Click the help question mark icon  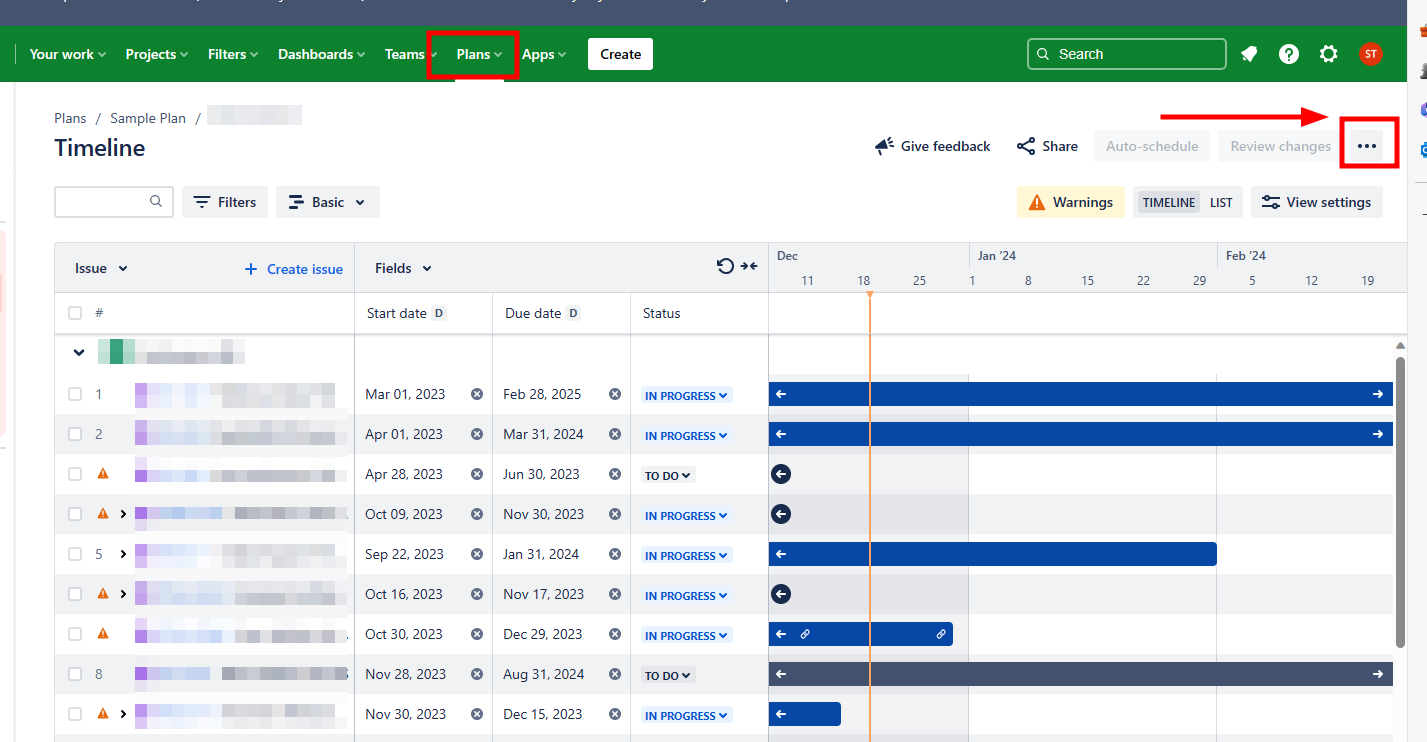click(1289, 54)
